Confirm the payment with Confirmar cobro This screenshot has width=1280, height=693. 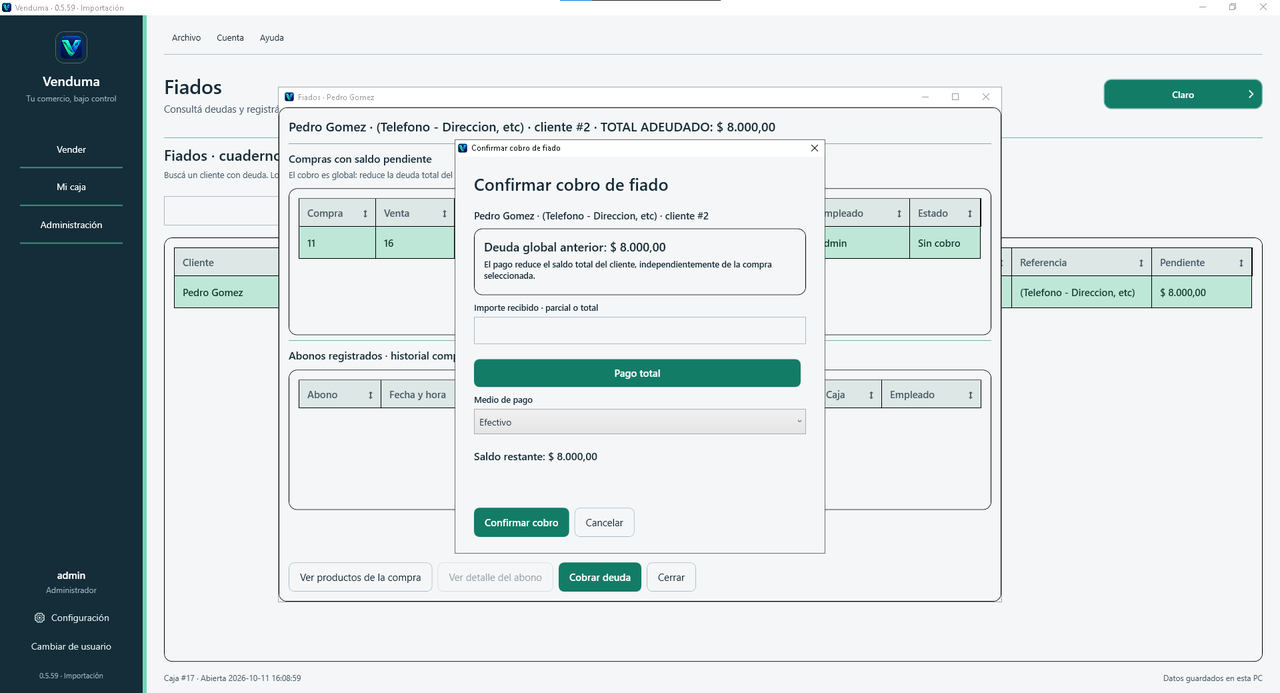click(x=521, y=523)
